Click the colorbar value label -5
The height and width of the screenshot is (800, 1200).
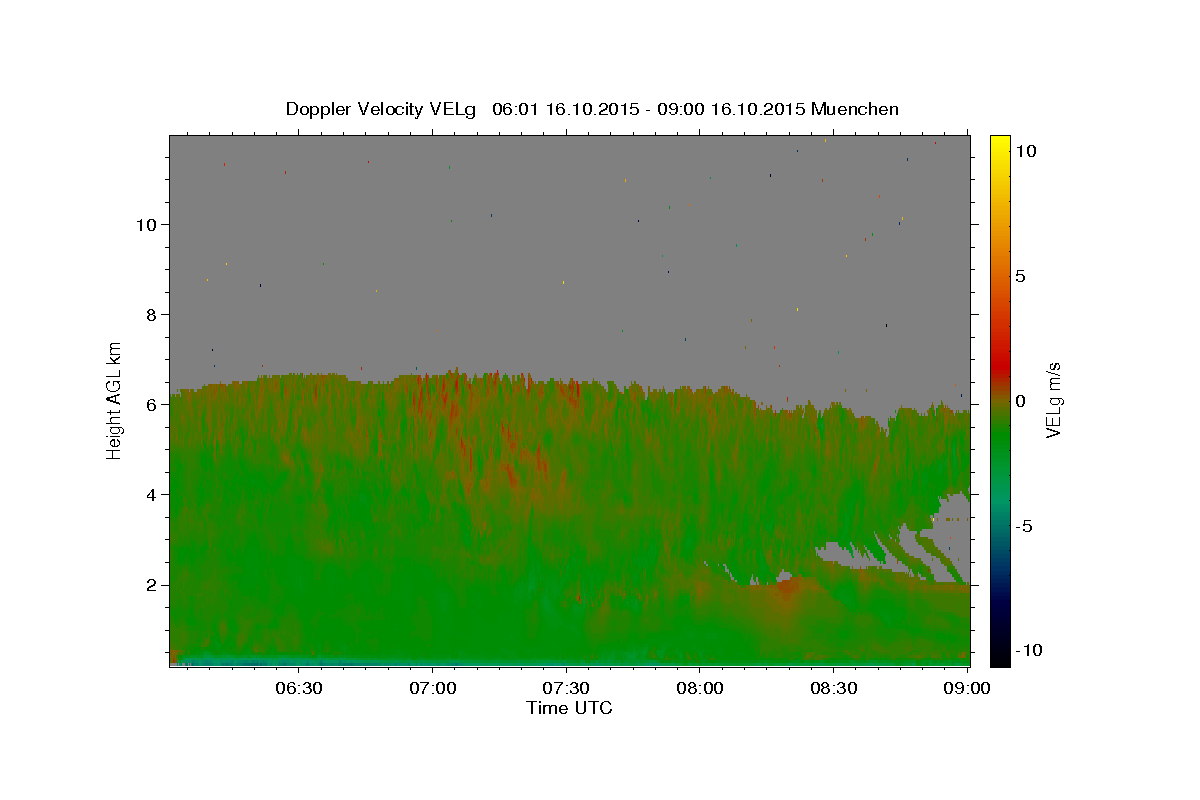coord(1024,526)
